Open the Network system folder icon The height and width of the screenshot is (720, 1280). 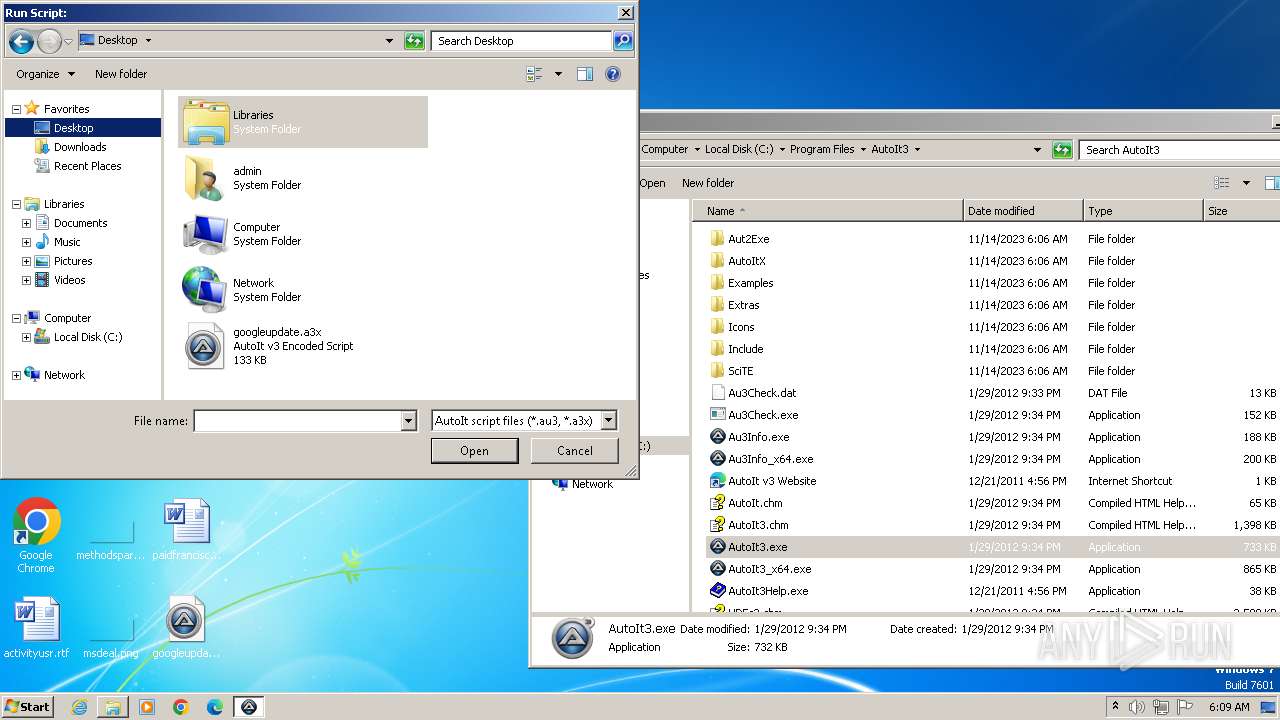(204, 290)
